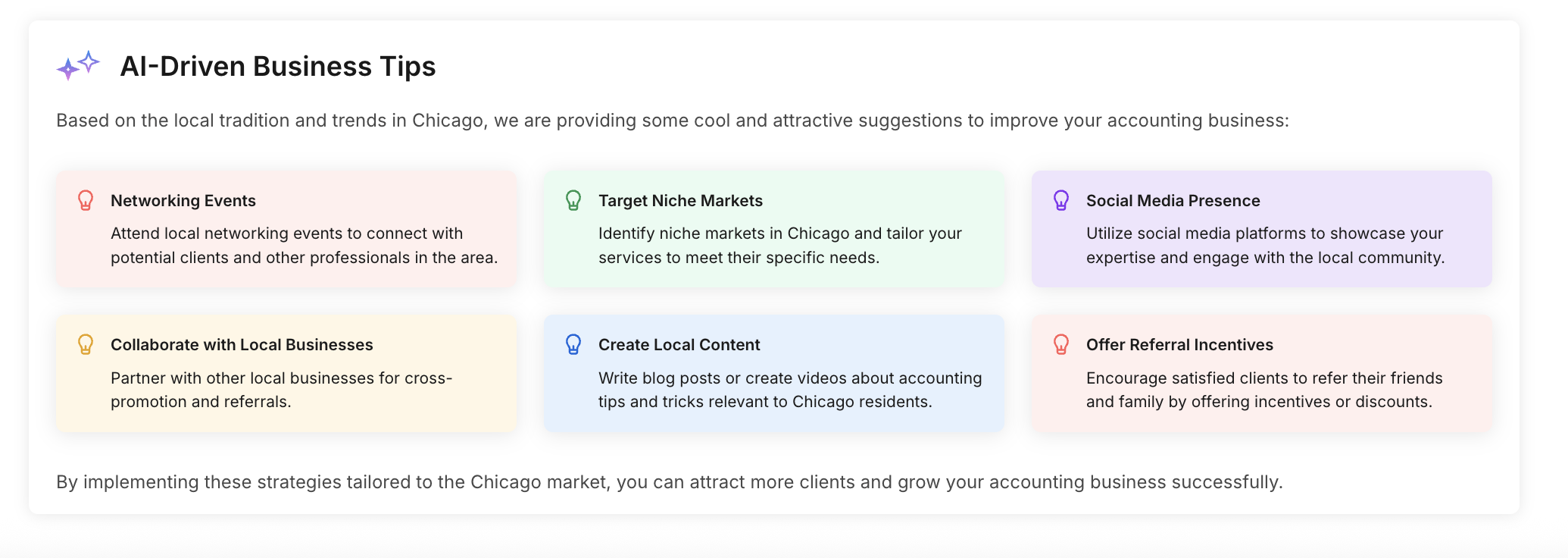Click the green lightbulb icon for Target Niche Markets

(573, 200)
